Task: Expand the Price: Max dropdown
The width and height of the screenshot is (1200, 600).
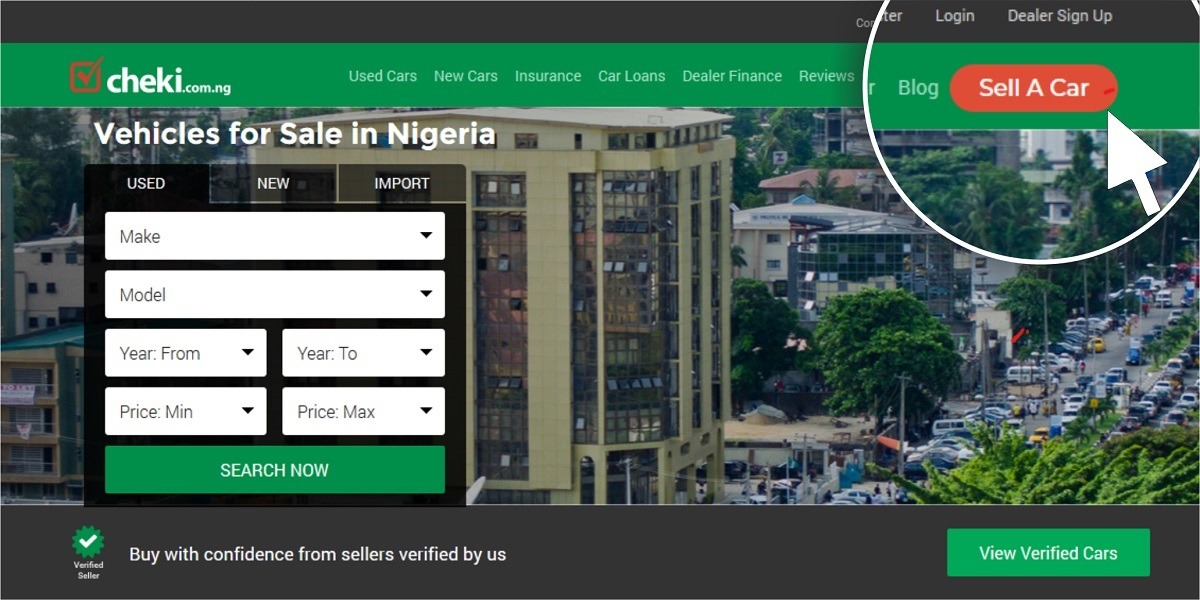Action: pyautogui.click(x=364, y=411)
